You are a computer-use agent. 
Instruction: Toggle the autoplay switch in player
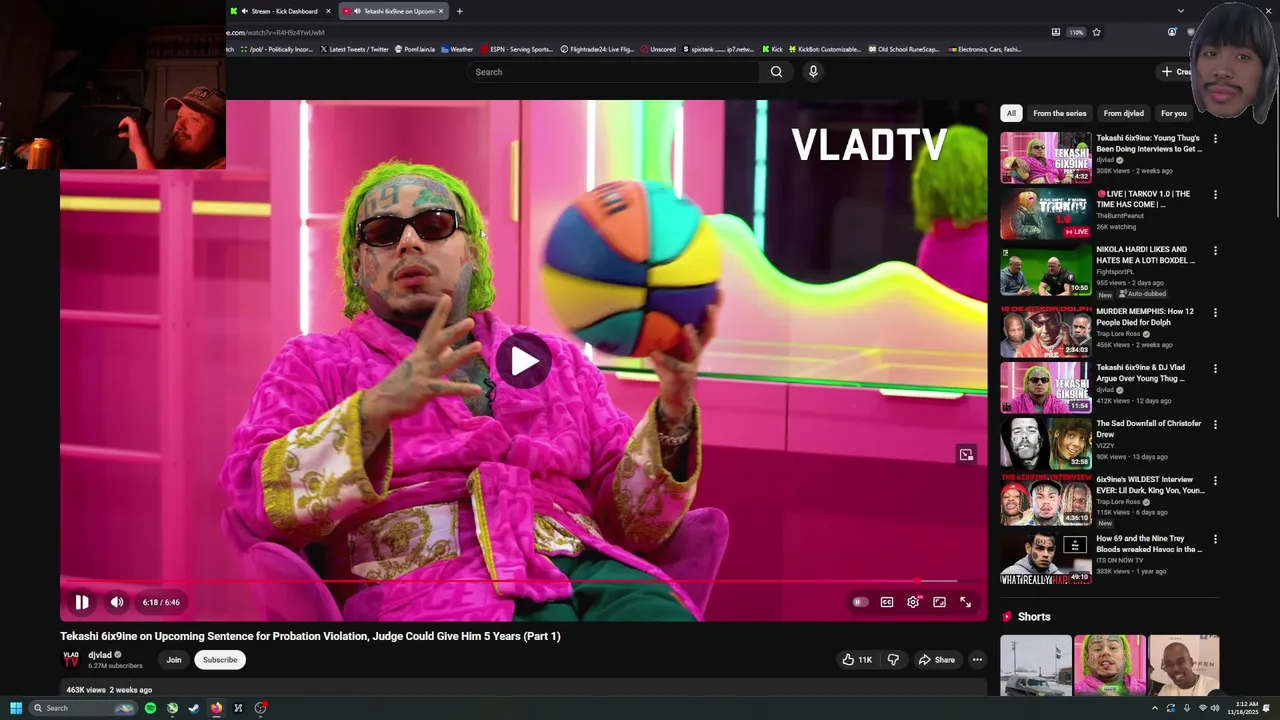859,602
